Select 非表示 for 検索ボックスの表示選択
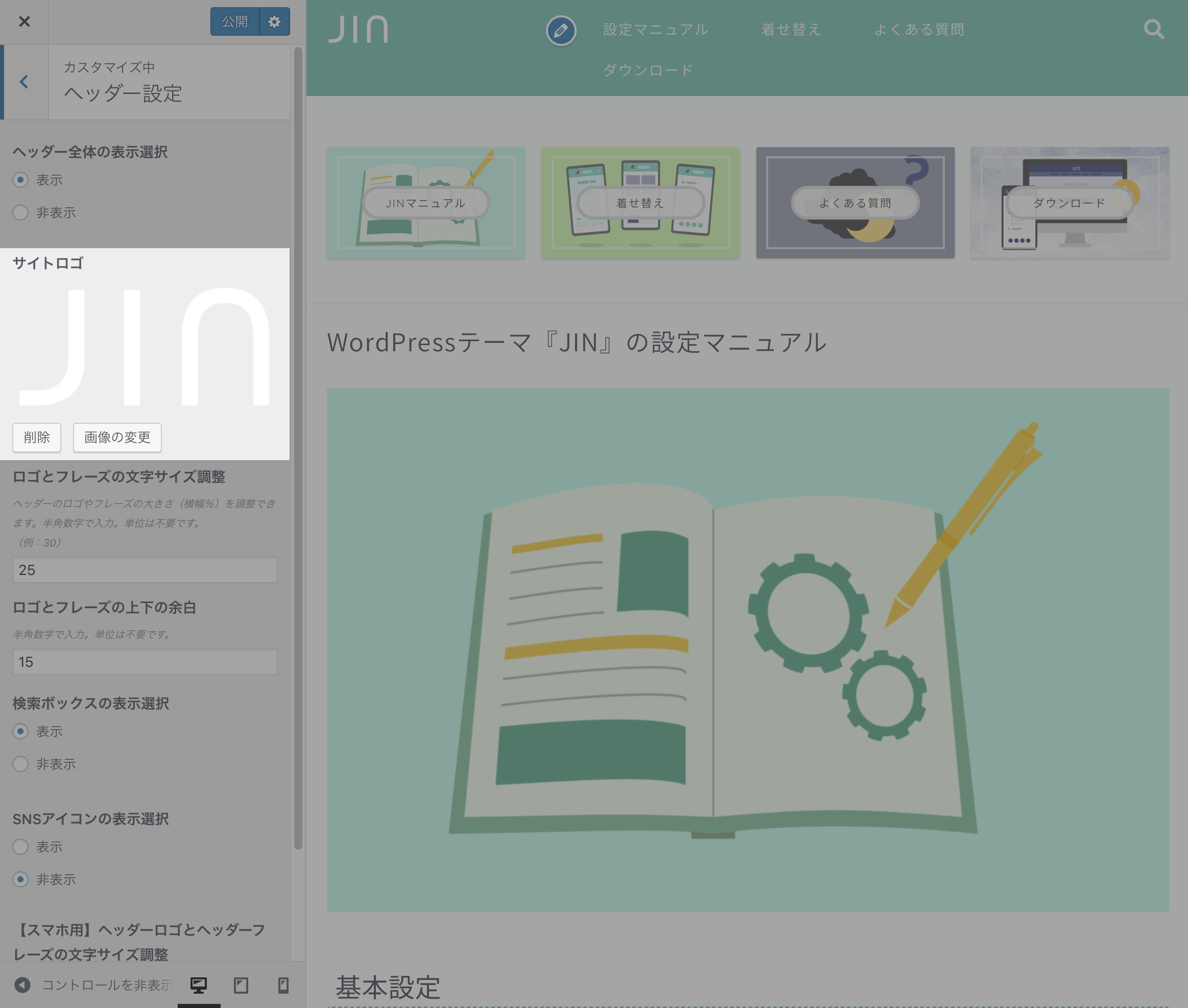 pos(20,764)
